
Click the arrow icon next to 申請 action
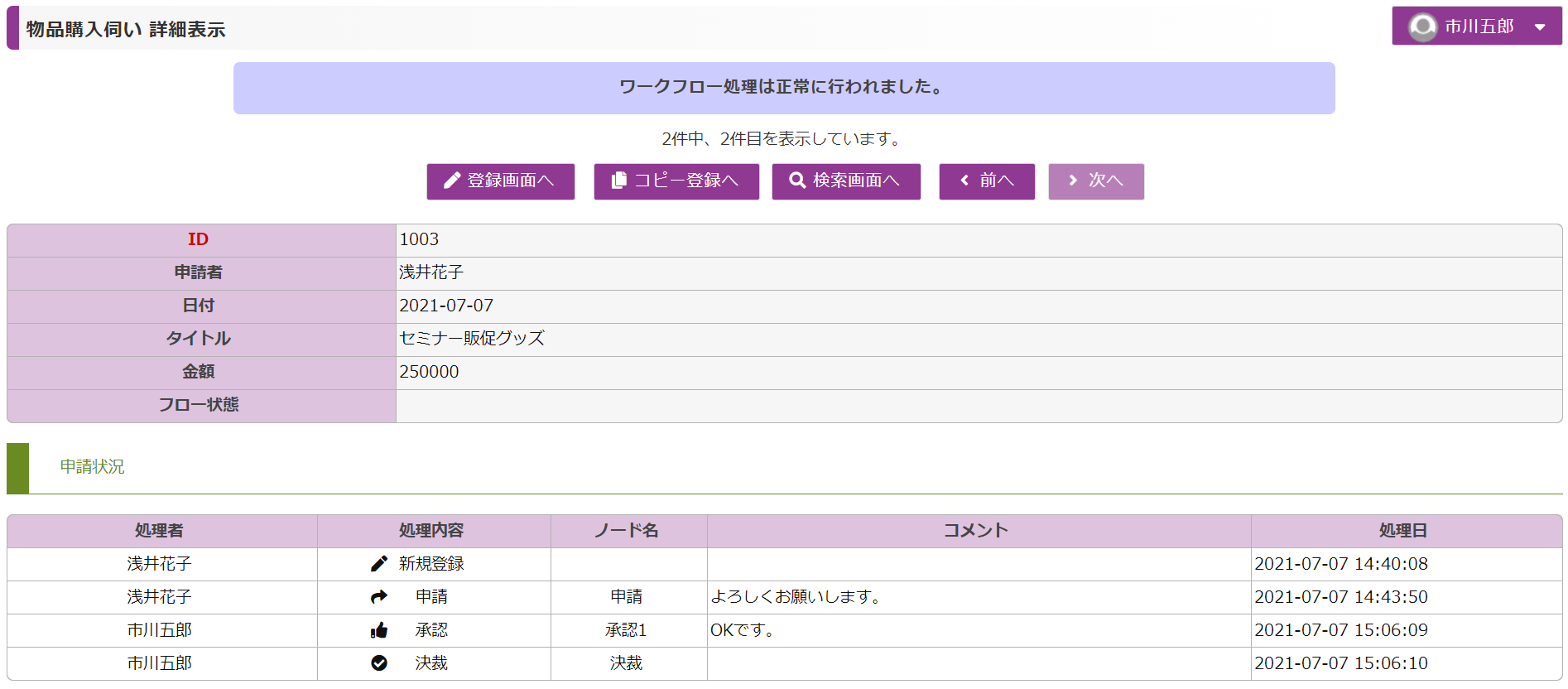[379, 597]
